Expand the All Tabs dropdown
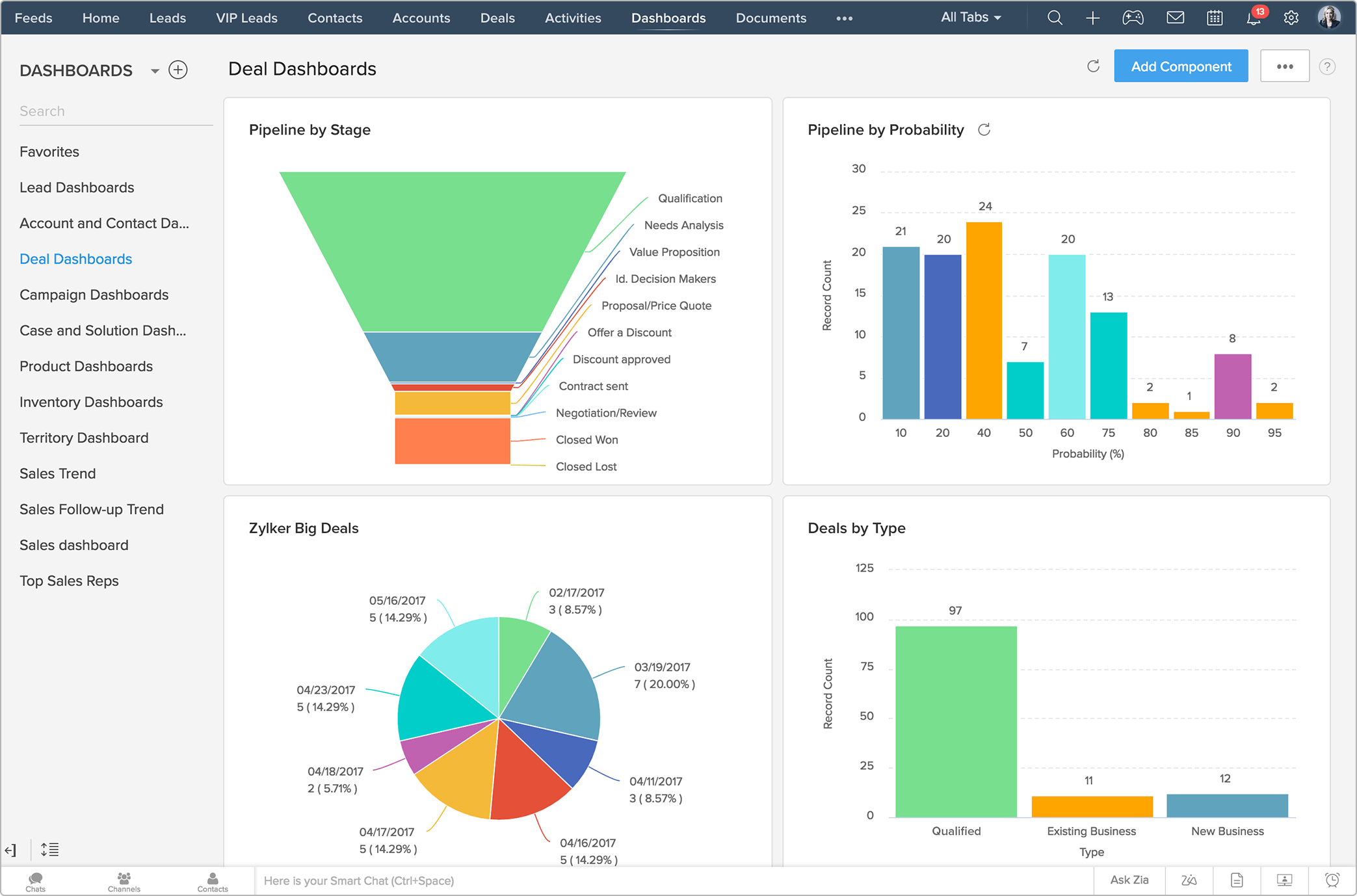The image size is (1357, 896). coord(971,18)
